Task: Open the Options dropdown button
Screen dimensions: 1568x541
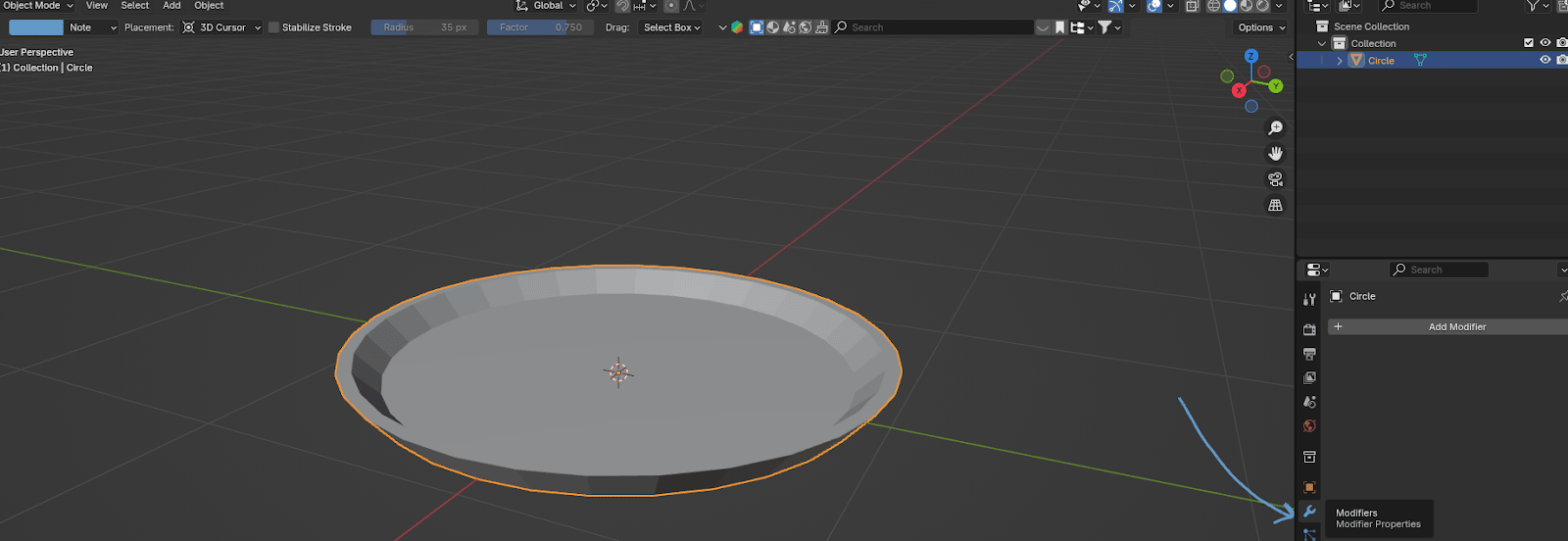Action: pos(1260,27)
